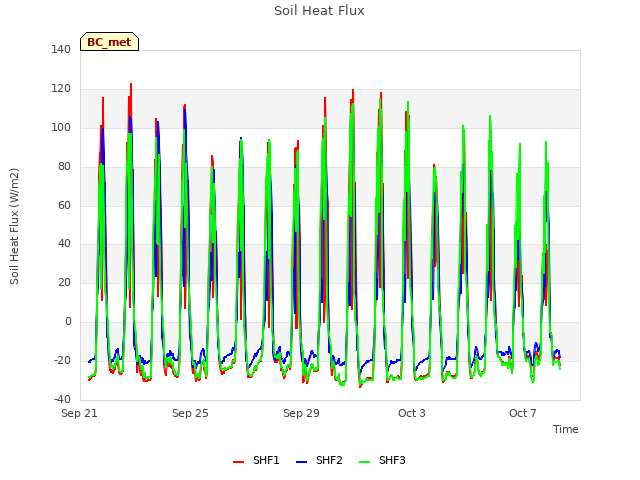The image size is (640, 480).
Task: Click the Sep 29 x-axis tick label
Action: pos(301,413)
